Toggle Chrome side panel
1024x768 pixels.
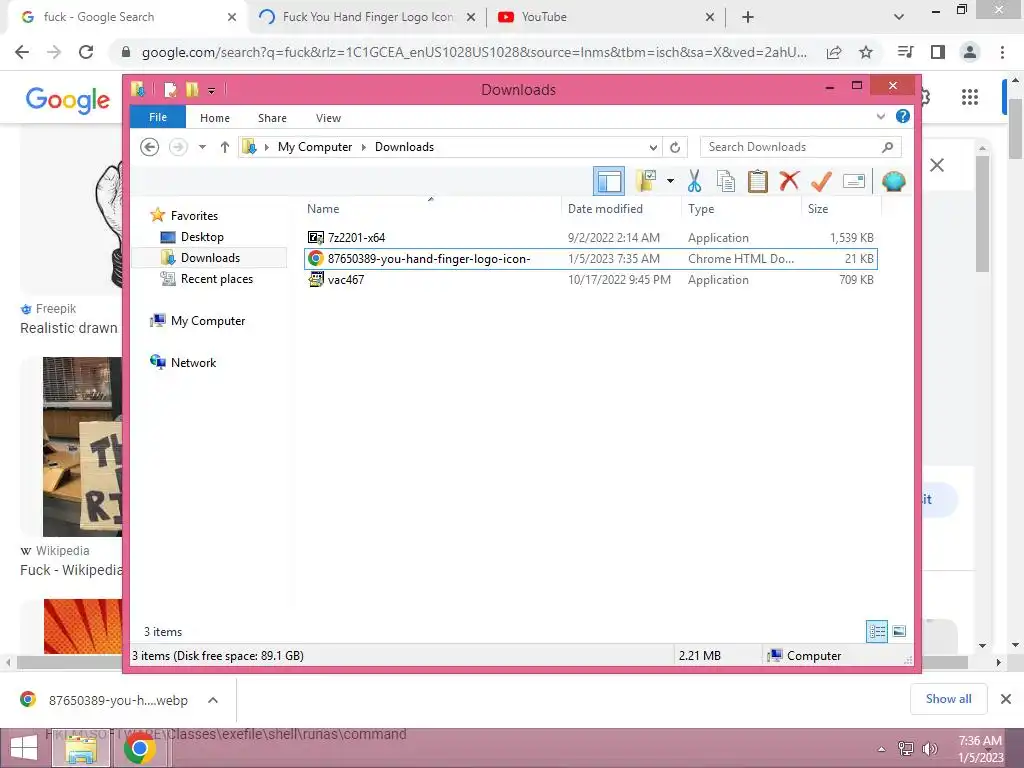point(938,52)
